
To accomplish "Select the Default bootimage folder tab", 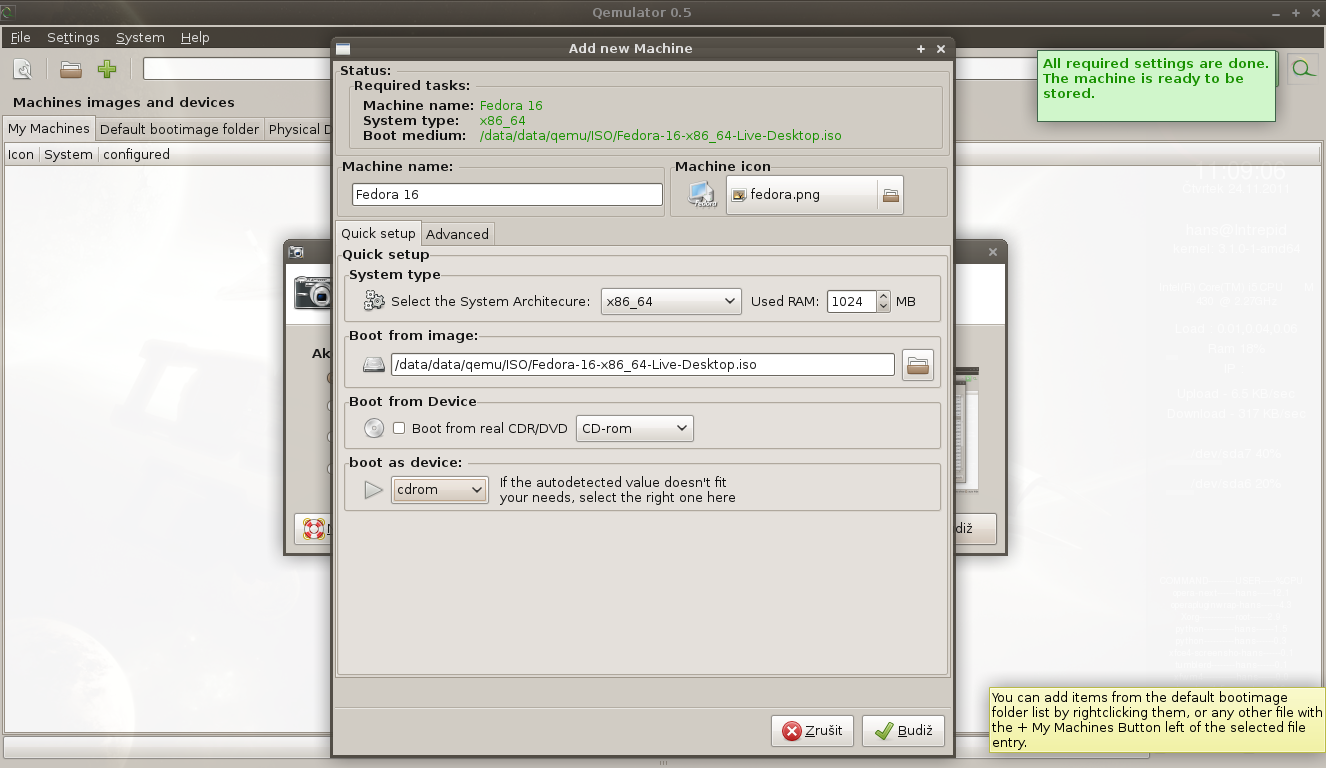I will pyautogui.click(x=179, y=129).
